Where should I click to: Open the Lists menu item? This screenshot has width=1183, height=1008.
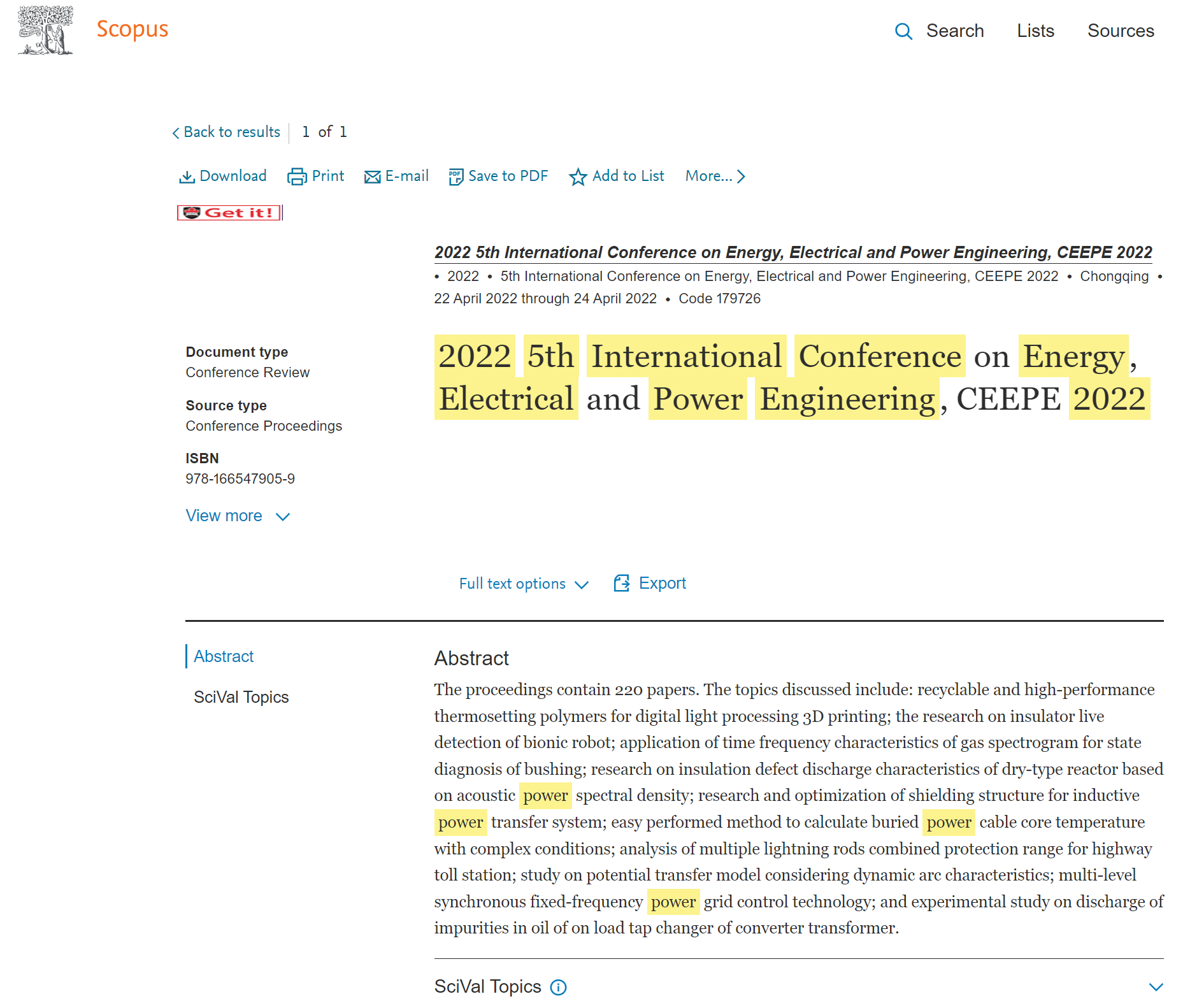1035,31
